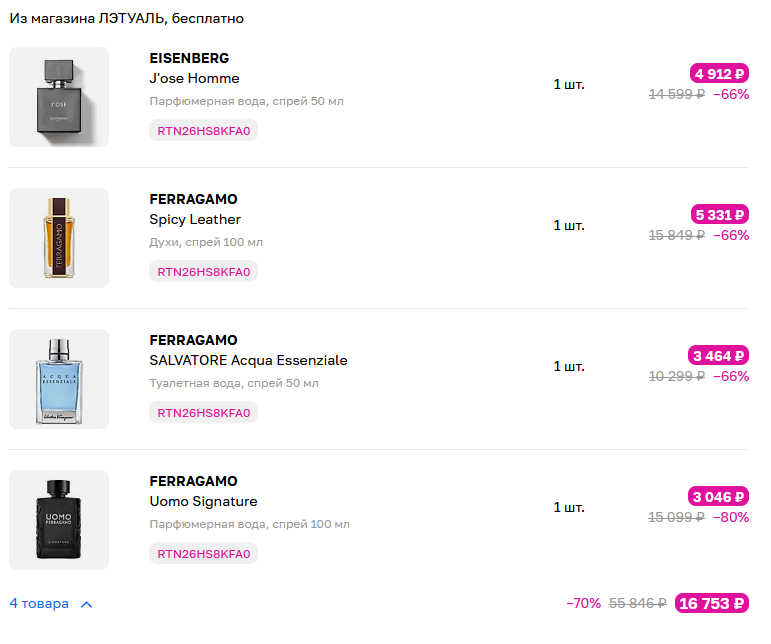Click the 16 753 ₽ total price badge

coord(712,603)
